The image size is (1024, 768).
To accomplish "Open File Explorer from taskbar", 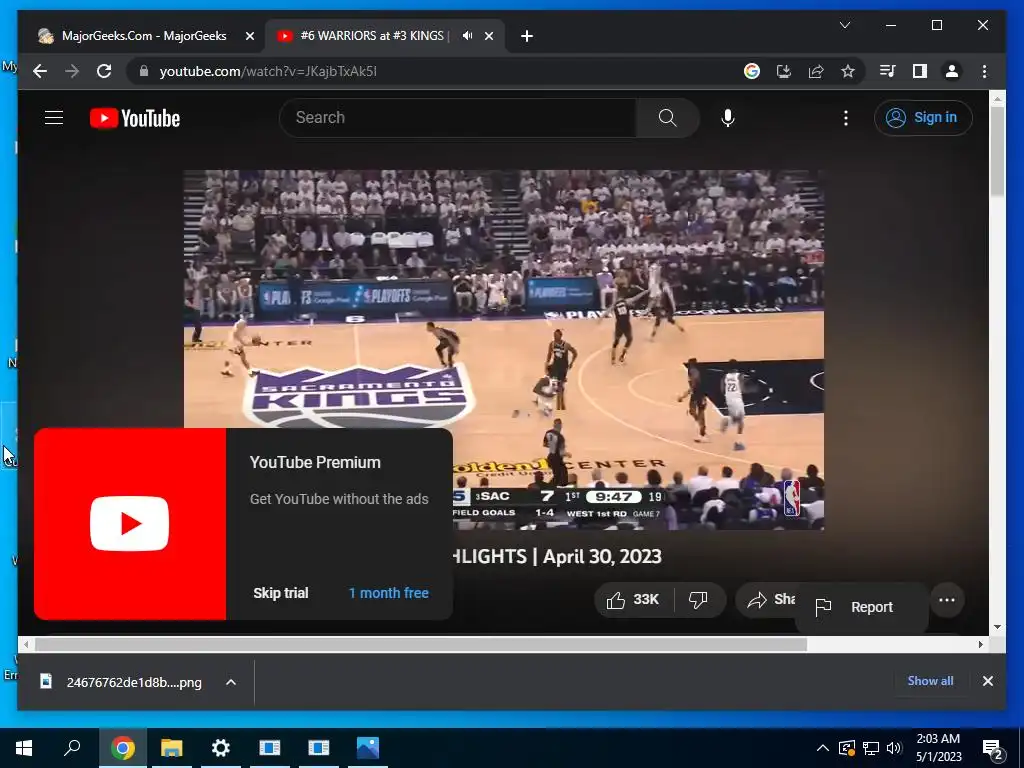I will click(x=172, y=748).
